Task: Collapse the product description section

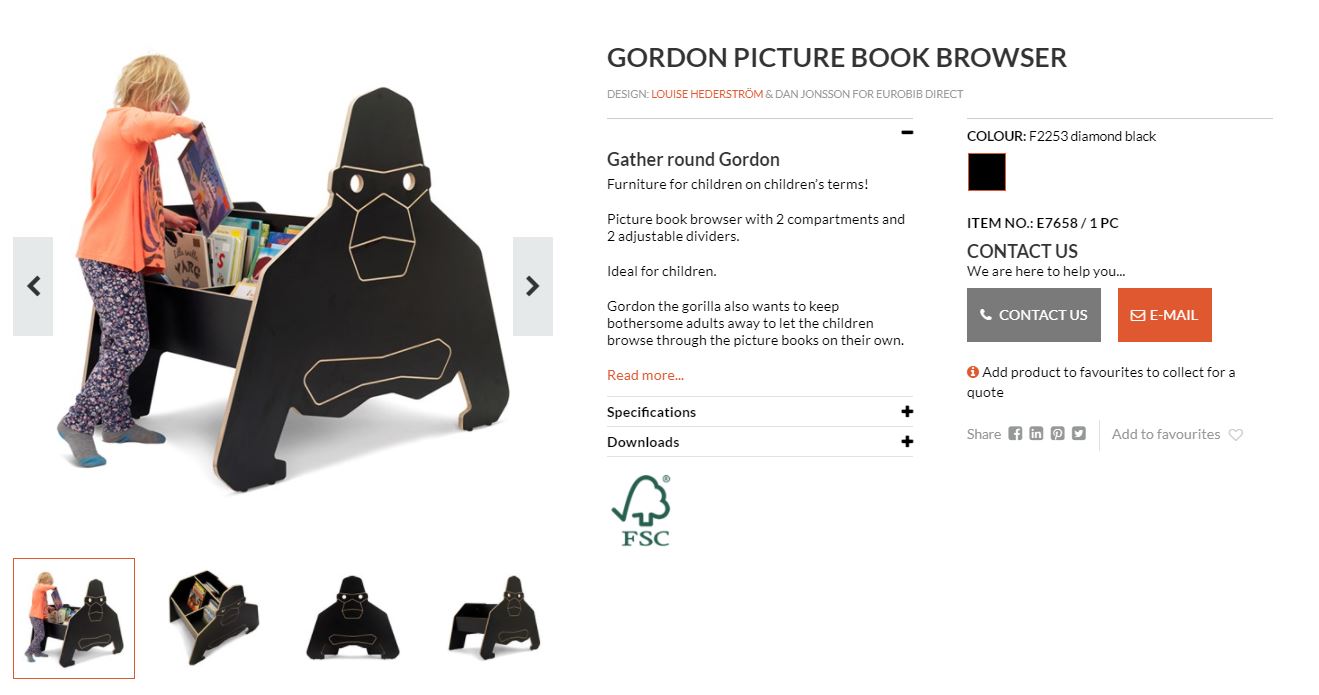Action: (x=907, y=132)
